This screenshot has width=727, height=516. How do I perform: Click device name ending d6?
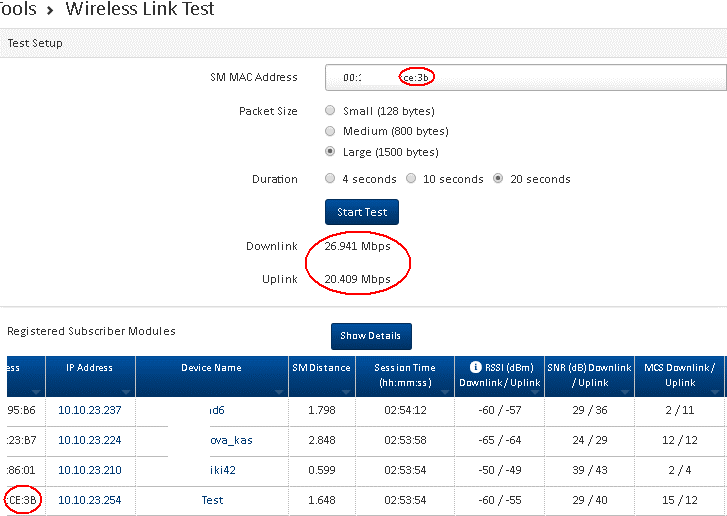[x=217, y=410]
